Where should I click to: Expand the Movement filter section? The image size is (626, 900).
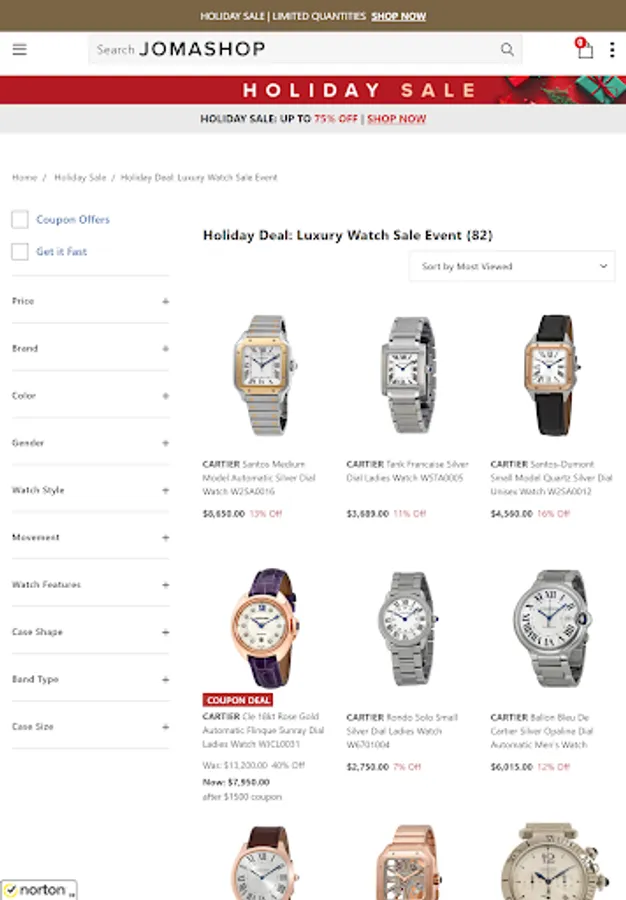[91, 538]
